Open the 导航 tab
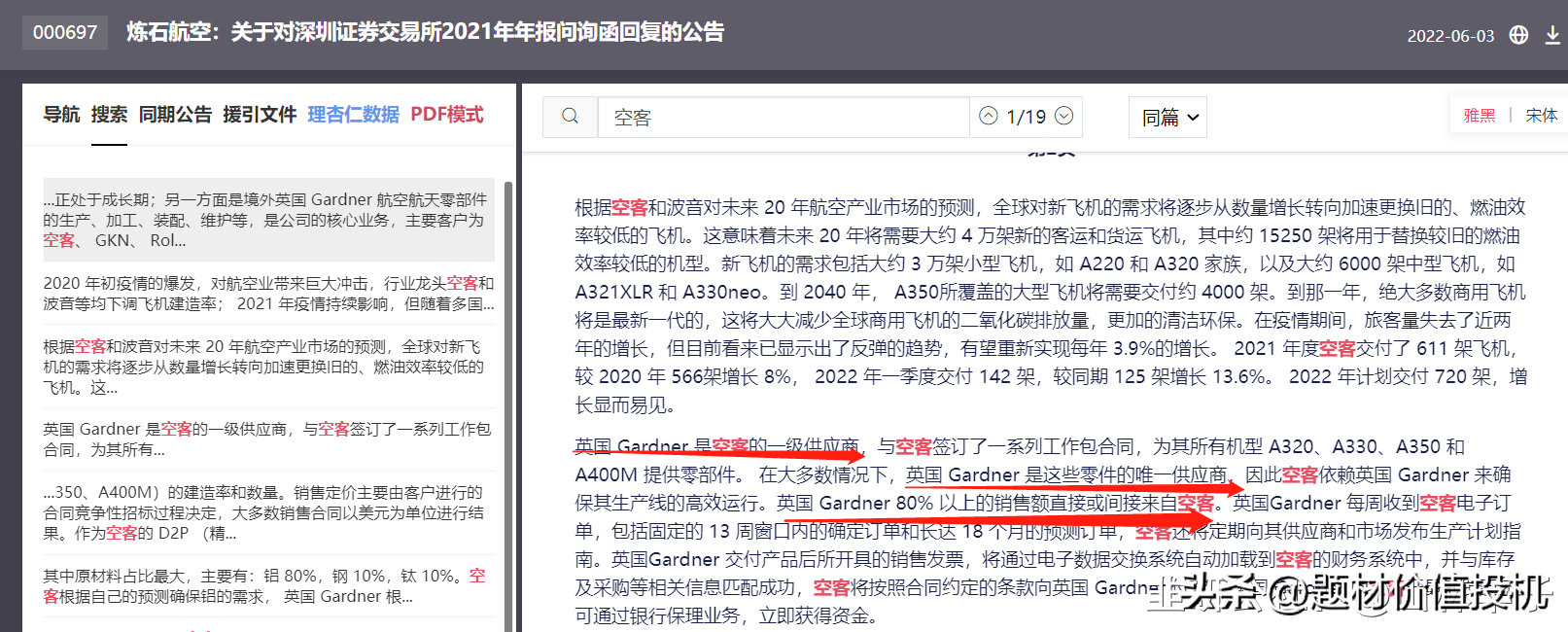Image resolution: width=1568 pixels, height=632 pixels. pos(61,115)
